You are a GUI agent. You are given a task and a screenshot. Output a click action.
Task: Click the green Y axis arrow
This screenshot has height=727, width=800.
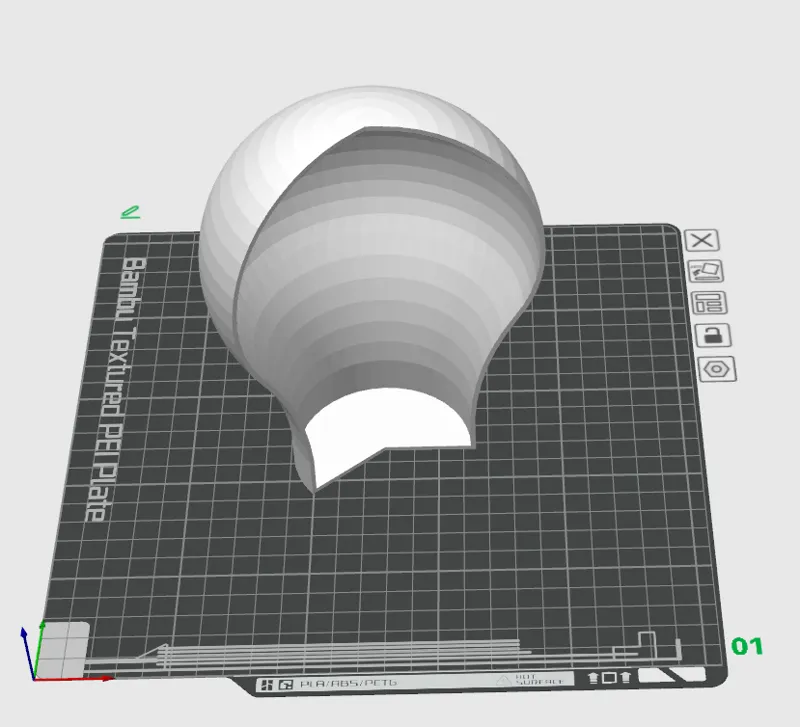pyautogui.click(x=39, y=650)
